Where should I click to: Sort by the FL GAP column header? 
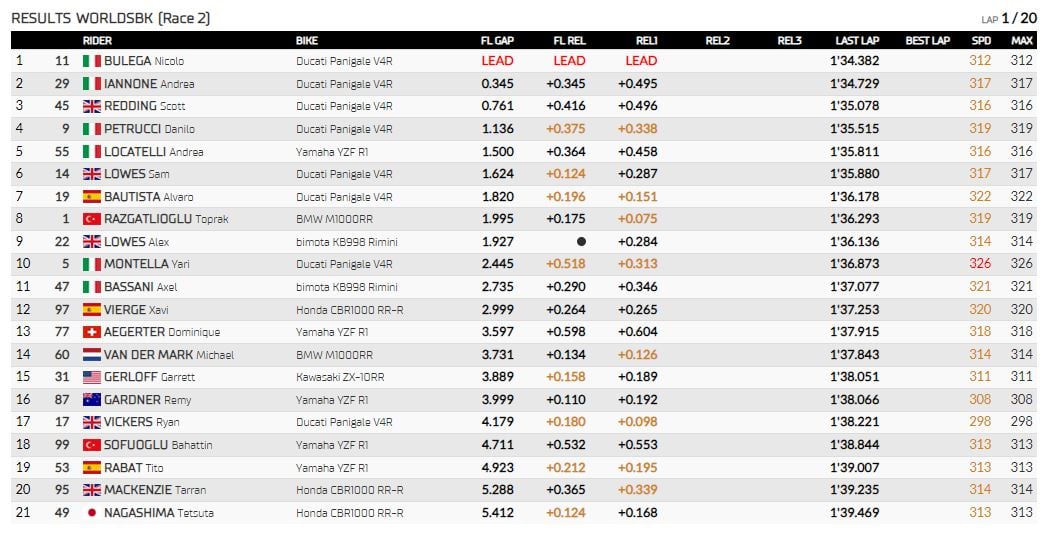tap(497, 41)
